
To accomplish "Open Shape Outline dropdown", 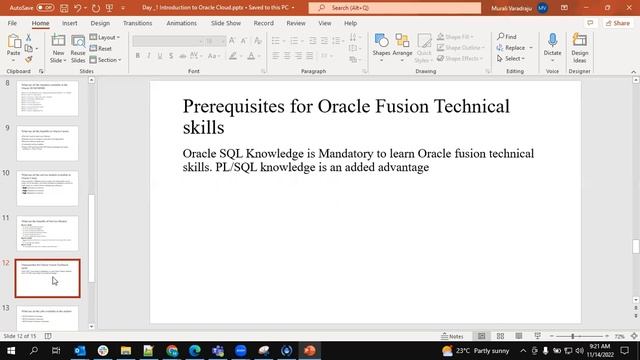I will [x=461, y=48].
